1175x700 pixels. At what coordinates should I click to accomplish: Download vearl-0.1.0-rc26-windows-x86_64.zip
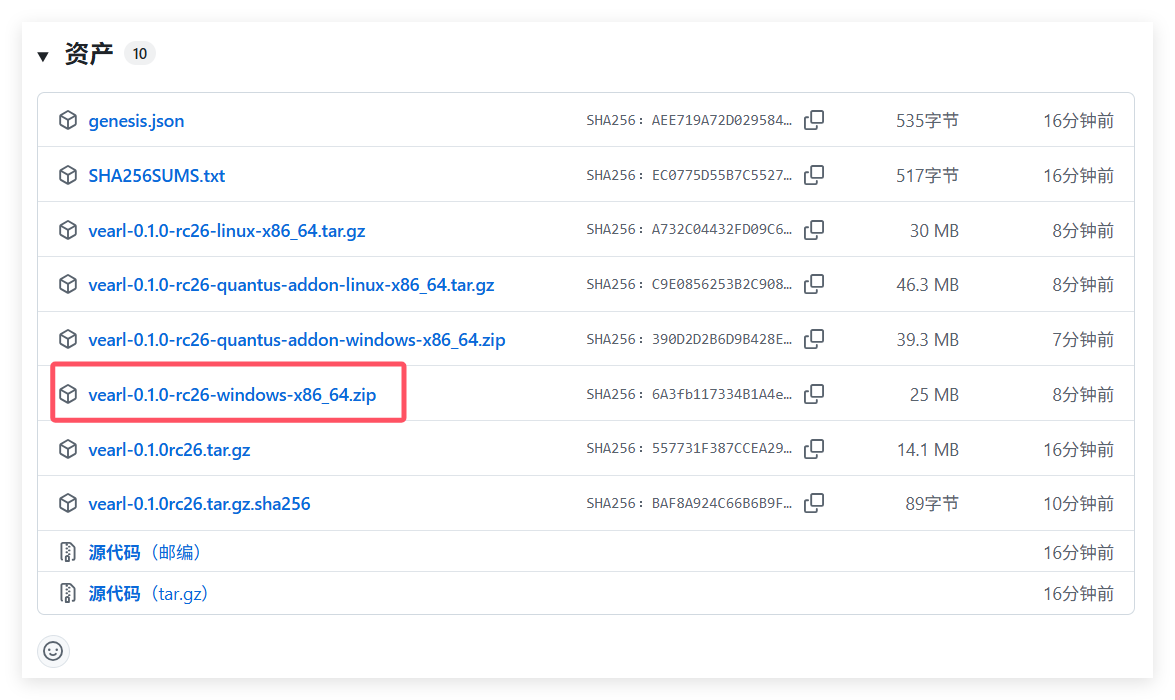[232, 394]
